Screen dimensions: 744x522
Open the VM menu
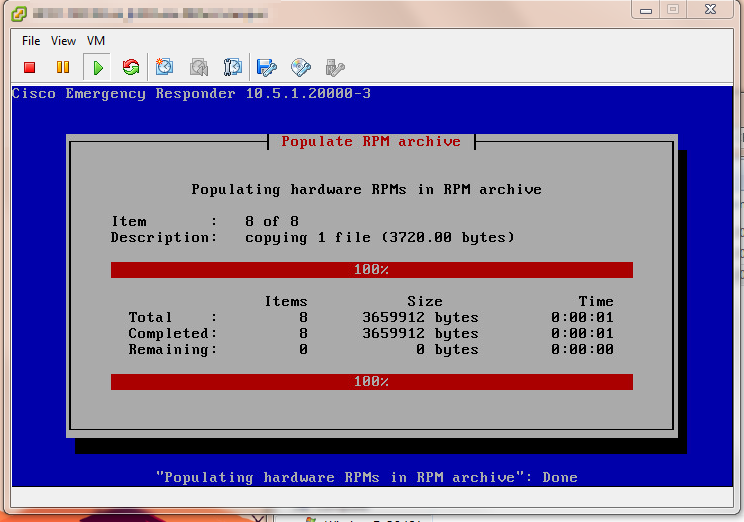96,41
